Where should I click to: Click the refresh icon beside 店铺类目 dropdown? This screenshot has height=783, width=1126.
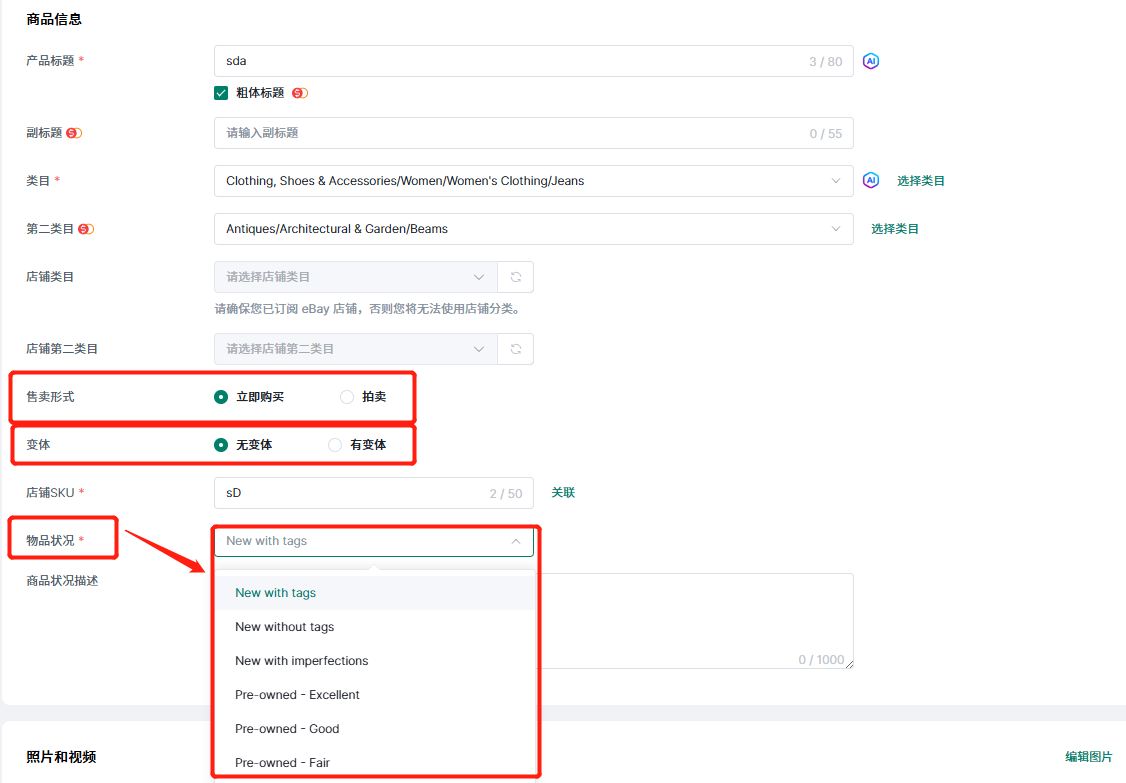click(516, 277)
